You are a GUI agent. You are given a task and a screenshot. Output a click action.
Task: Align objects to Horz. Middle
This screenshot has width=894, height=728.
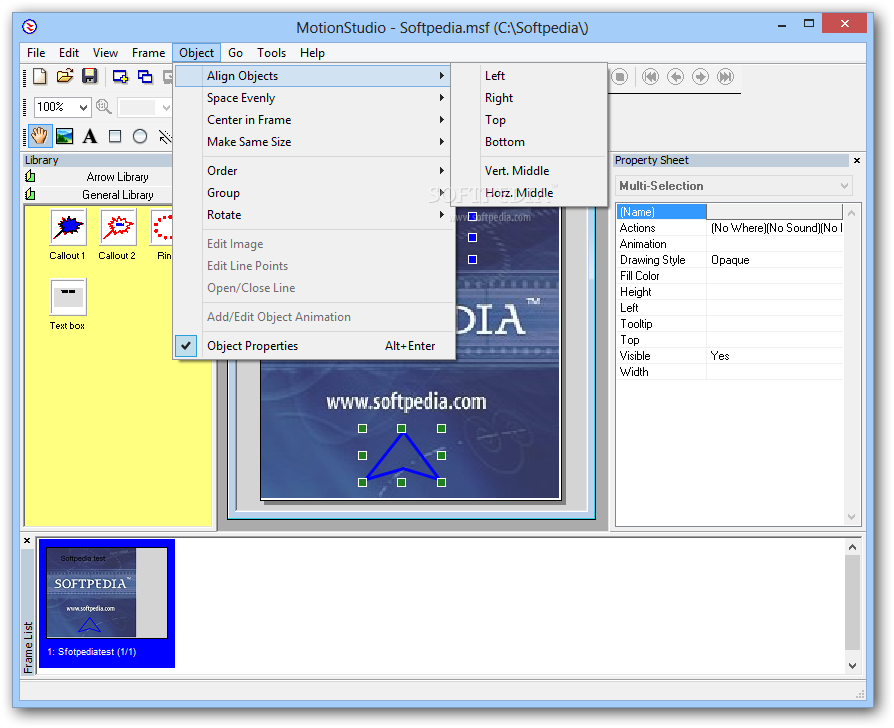point(529,193)
